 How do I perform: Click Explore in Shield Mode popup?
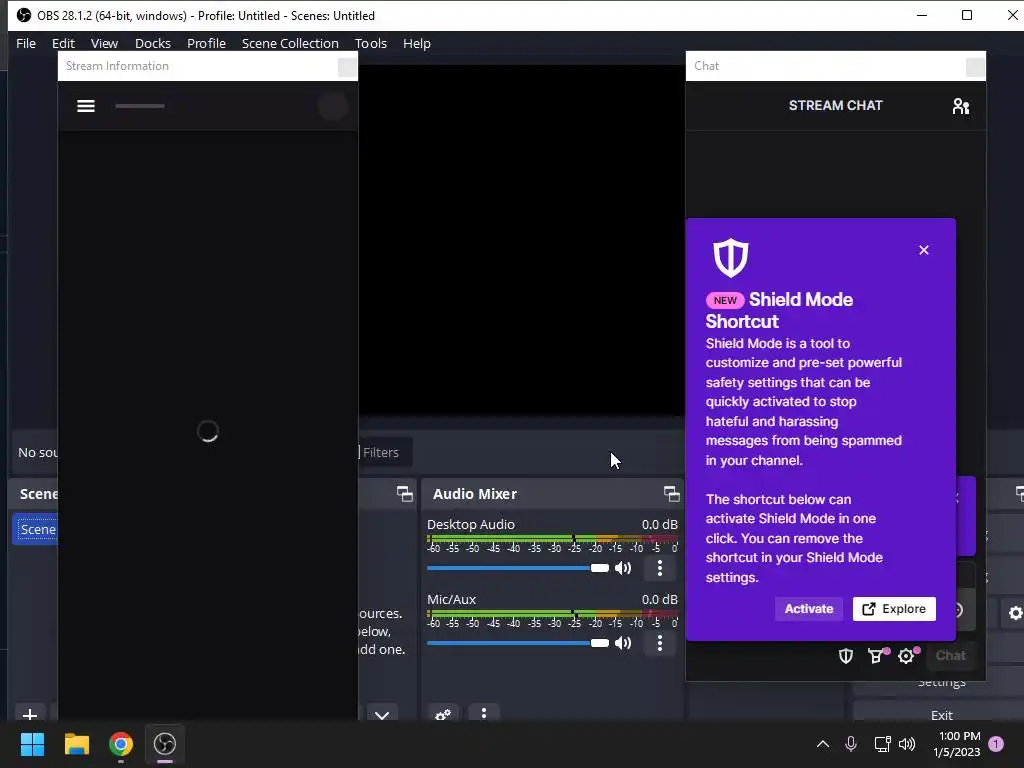pyautogui.click(x=894, y=609)
